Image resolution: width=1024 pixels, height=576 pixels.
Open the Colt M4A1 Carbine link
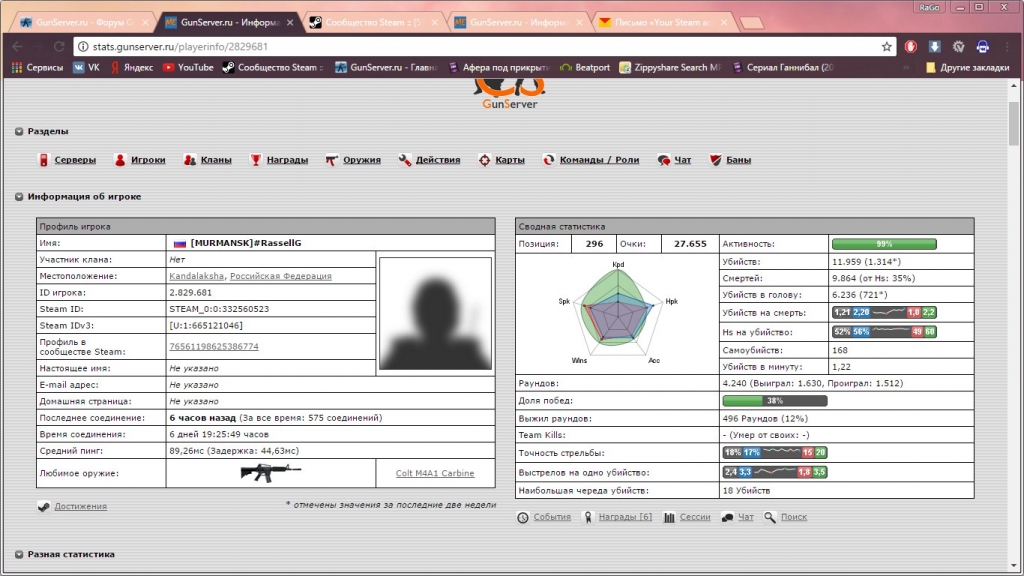(435, 473)
